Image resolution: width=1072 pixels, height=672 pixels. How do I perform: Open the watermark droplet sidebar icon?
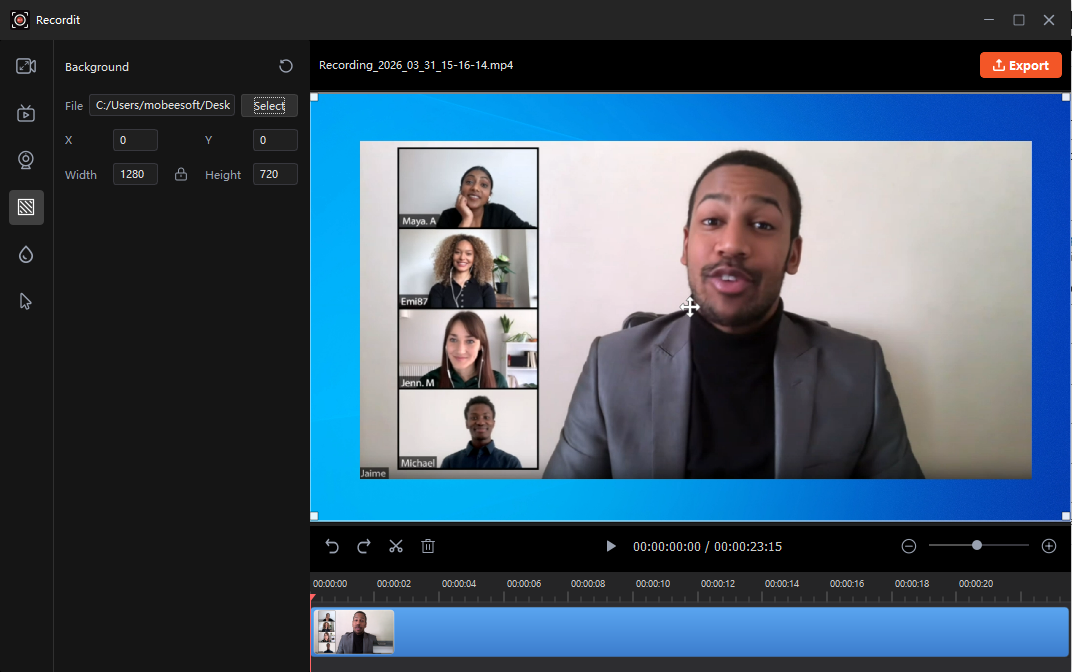point(26,255)
